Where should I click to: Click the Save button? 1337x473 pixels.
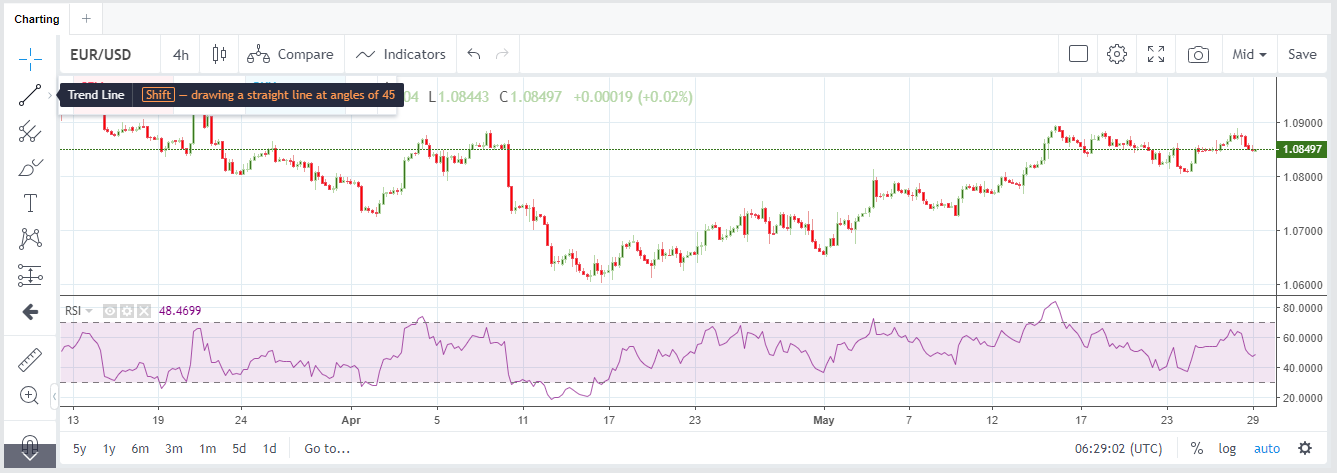point(1302,54)
